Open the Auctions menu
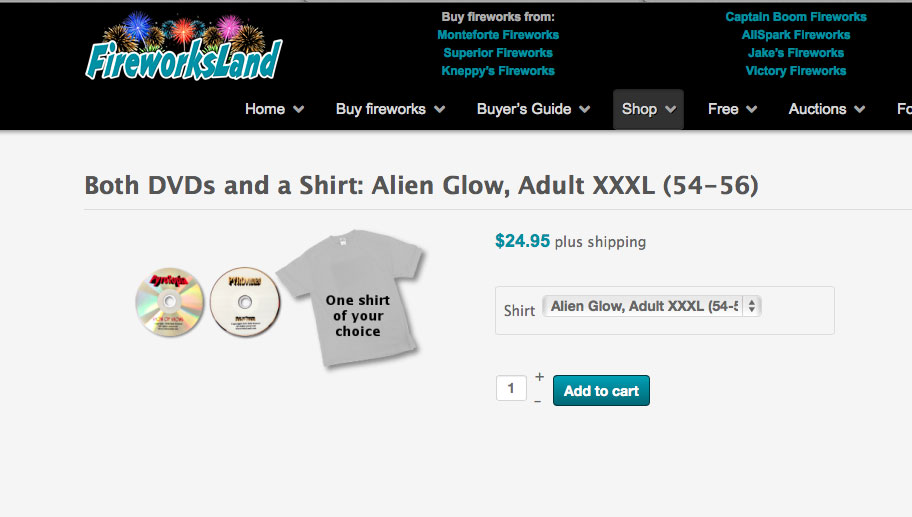This screenshot has height=517, width=912. pyautogui.click(x=826, y=109)
